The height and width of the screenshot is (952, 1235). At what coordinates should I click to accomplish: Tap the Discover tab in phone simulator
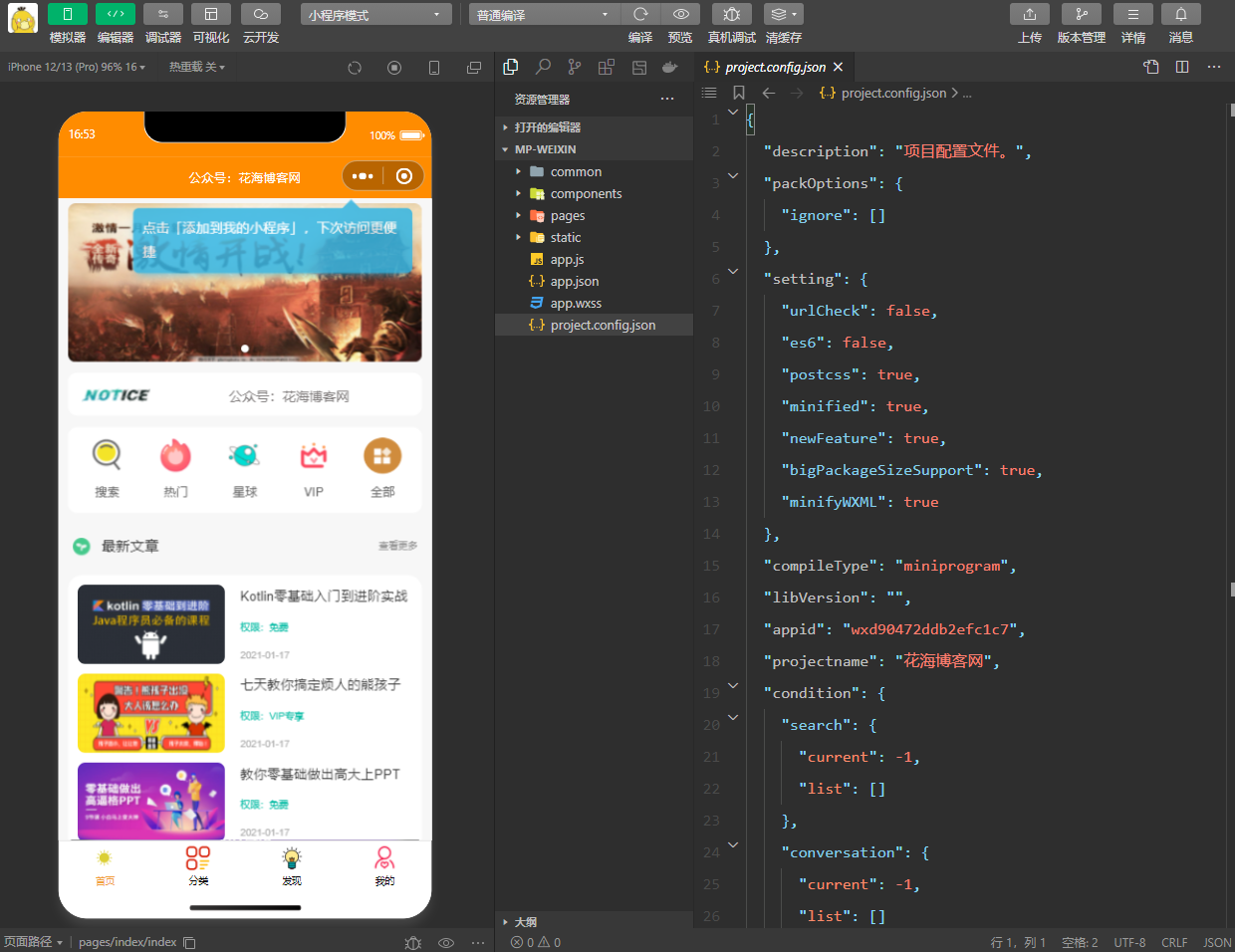(292, 865)
